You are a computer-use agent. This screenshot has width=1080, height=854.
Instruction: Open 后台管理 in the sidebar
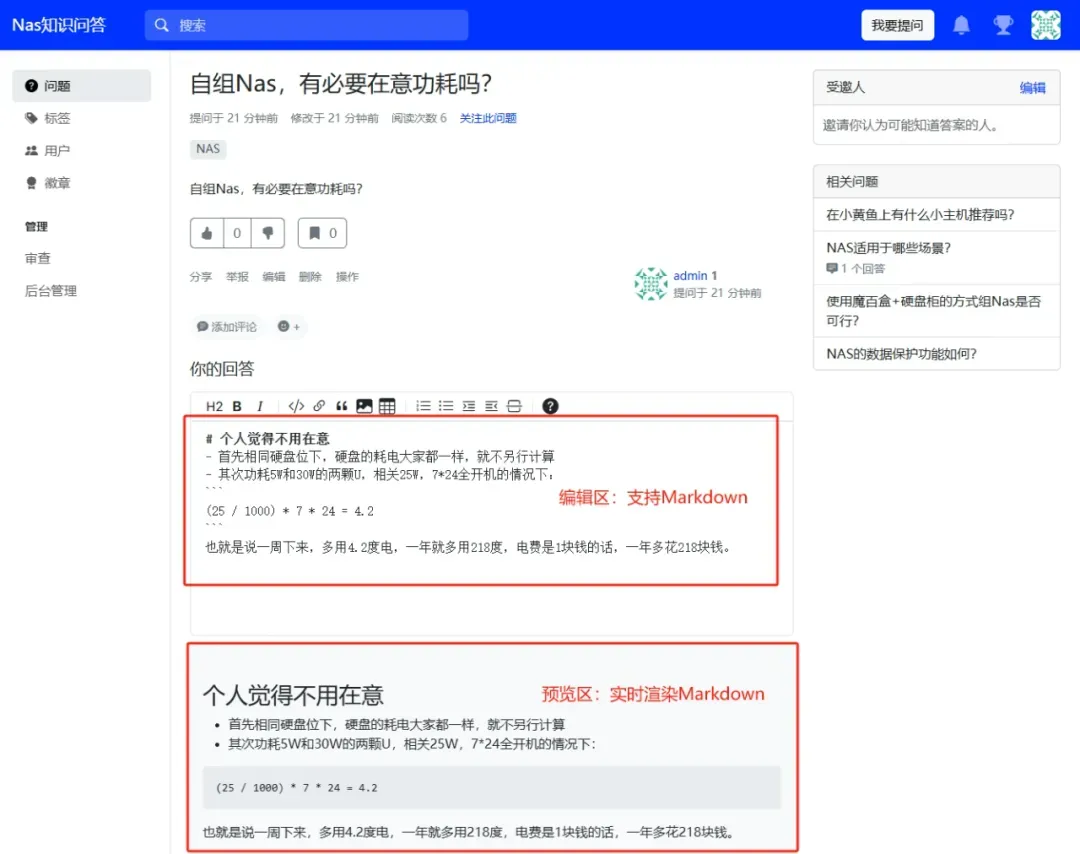[51, 291]
